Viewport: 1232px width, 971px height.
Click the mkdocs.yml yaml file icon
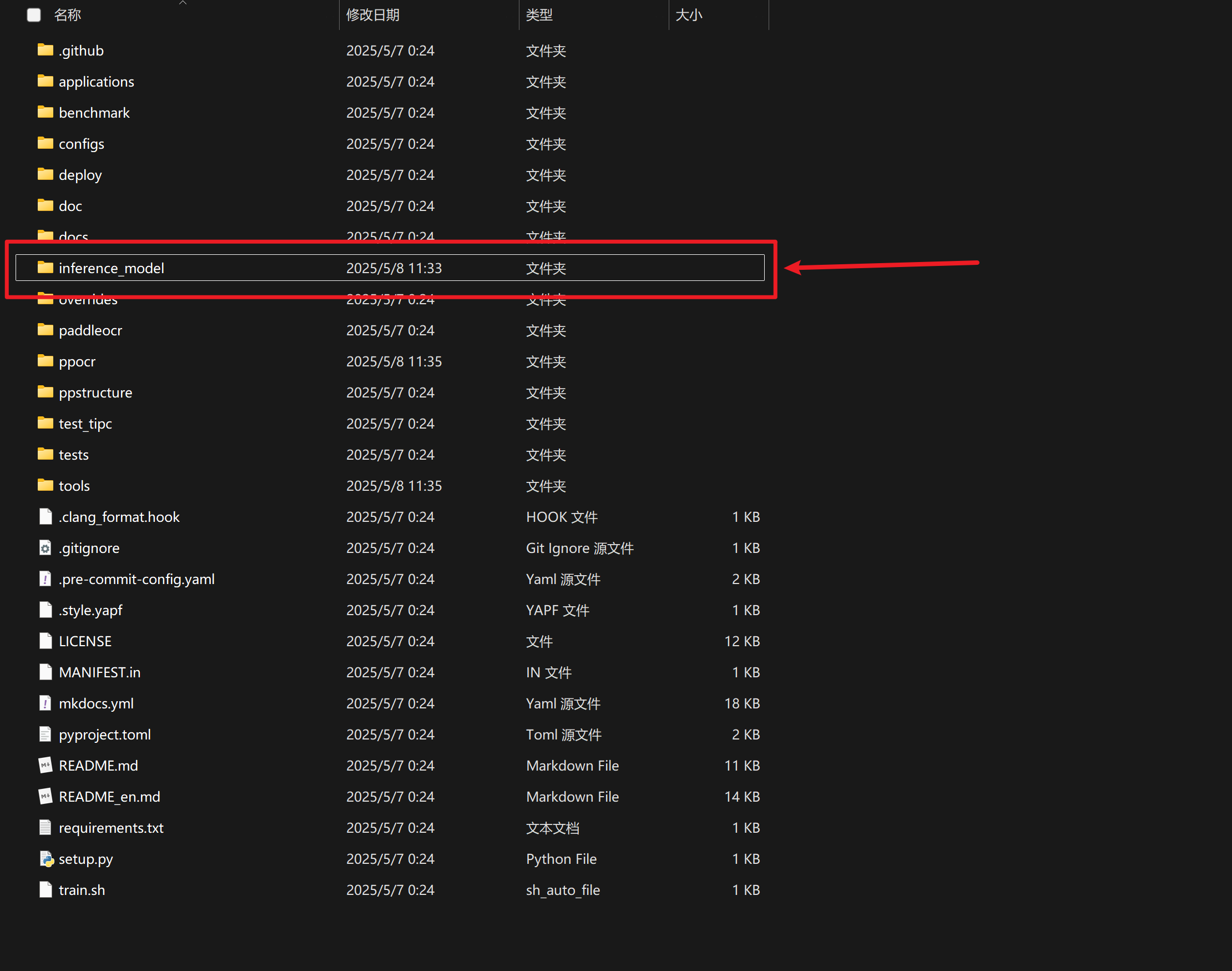point(46,703)
